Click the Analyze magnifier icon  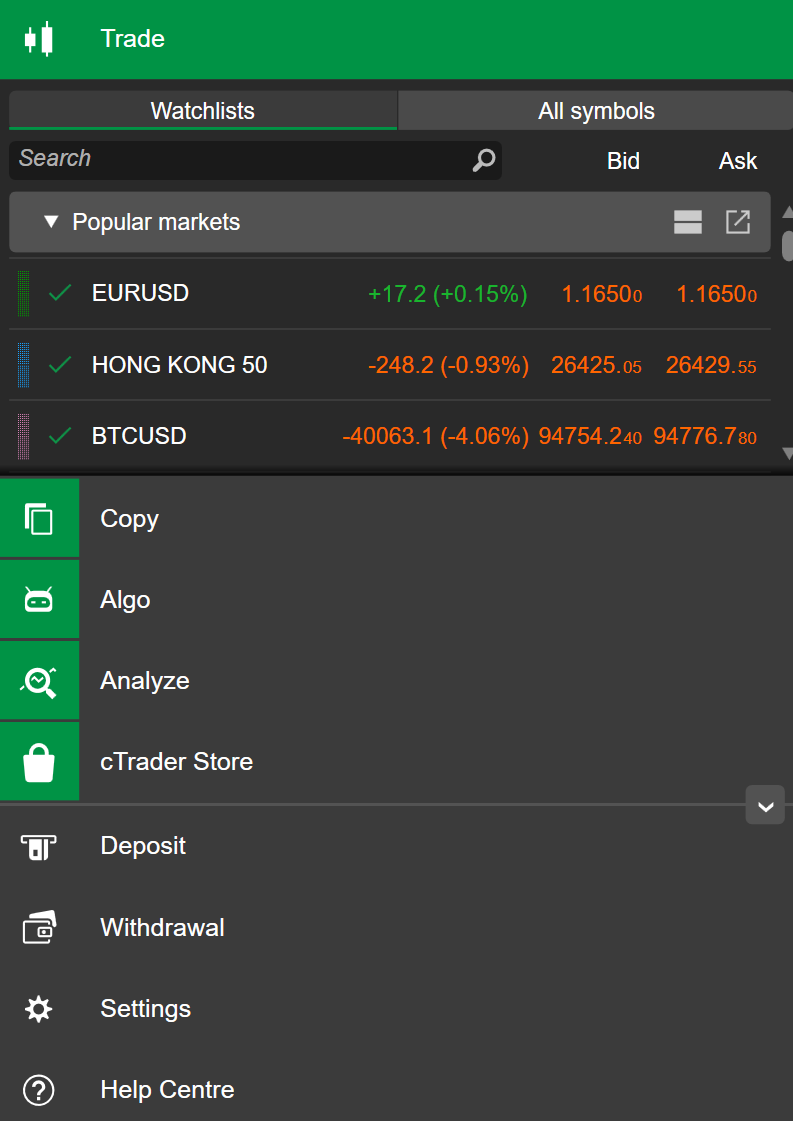[x=39, y=681]
